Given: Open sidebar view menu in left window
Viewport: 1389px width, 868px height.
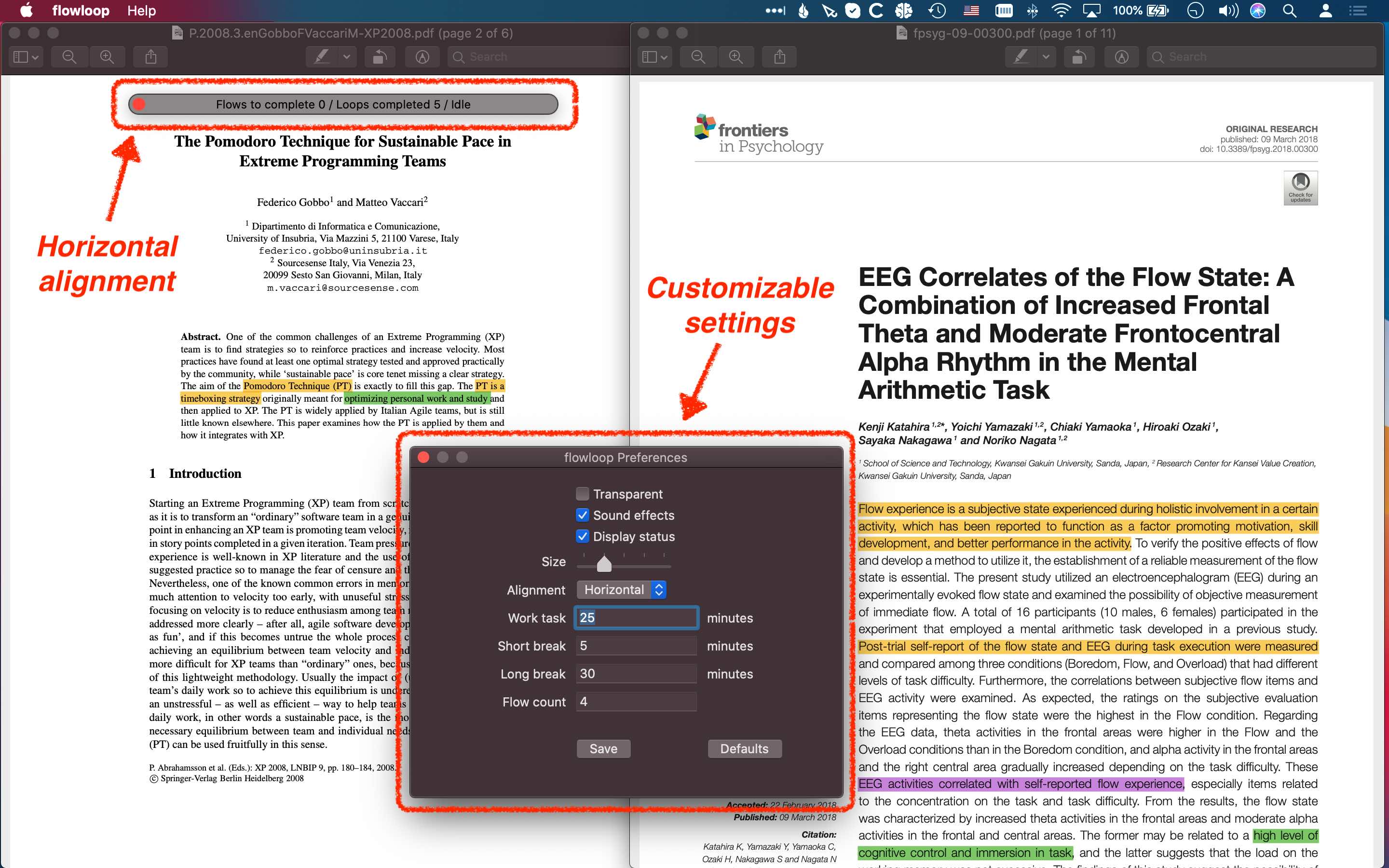Looking at the screenshot, I should coord(27,57).
